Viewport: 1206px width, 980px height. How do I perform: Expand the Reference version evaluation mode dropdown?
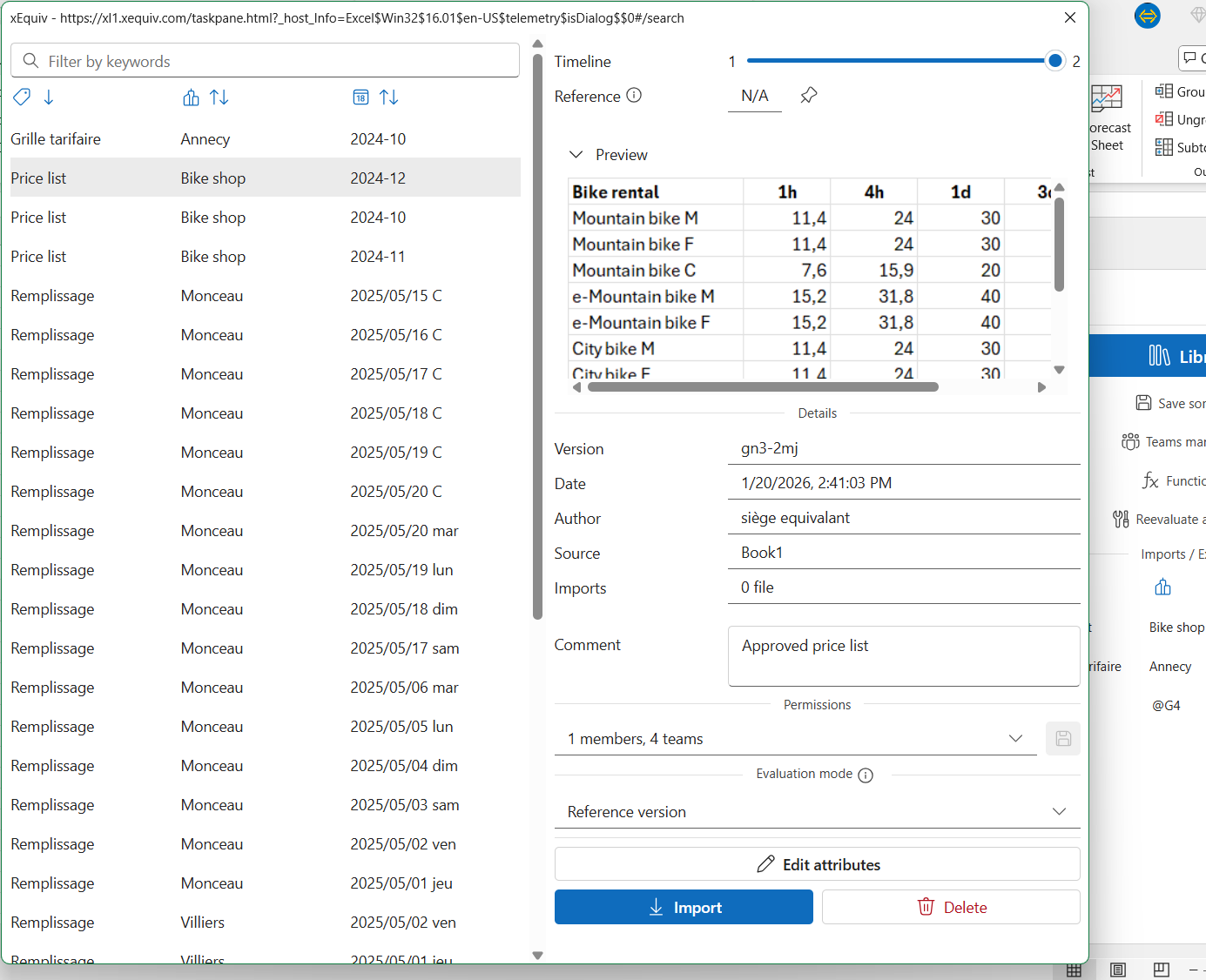click(x=816, y=812)
